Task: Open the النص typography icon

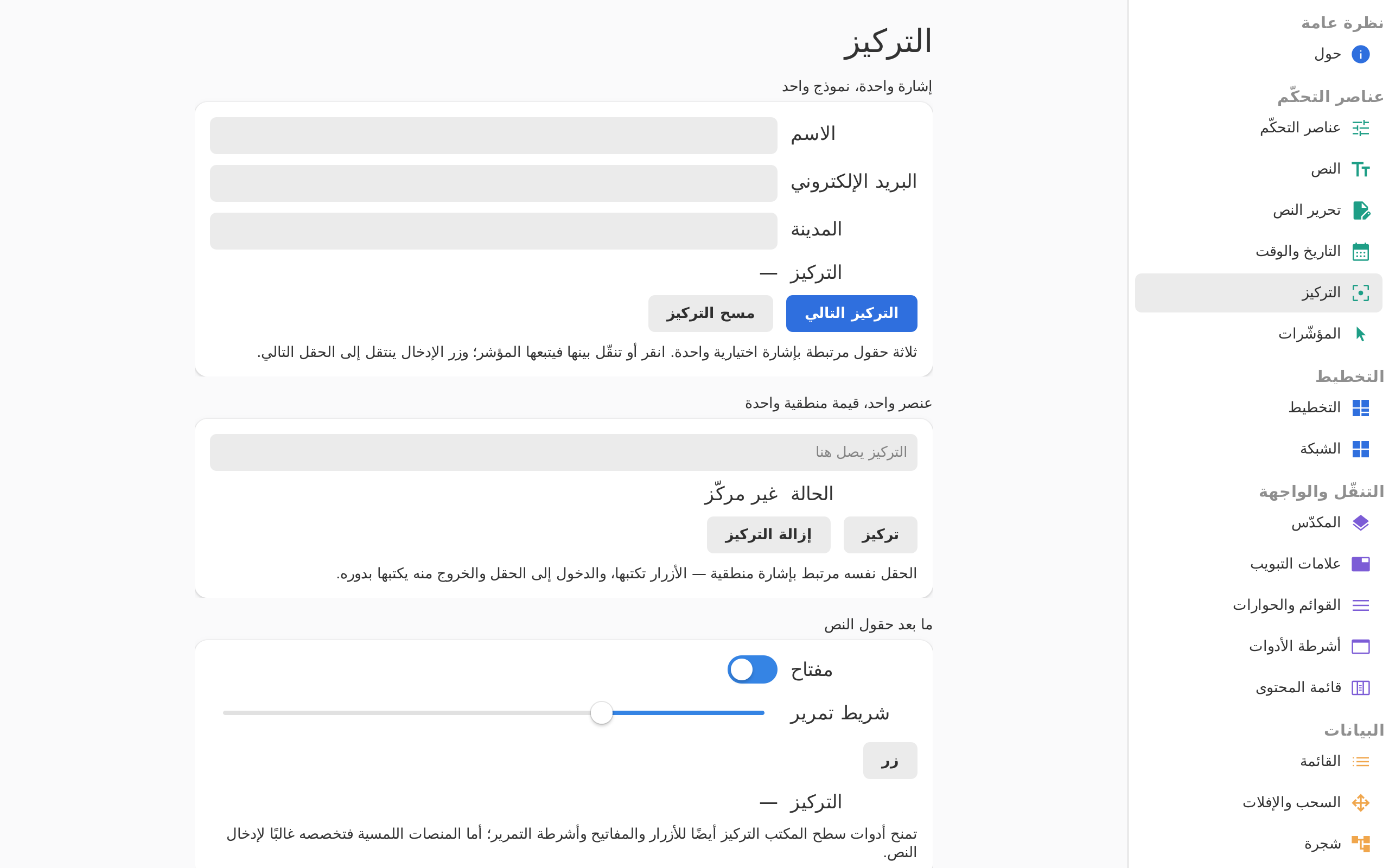Action: pyautogui.click(x=1360, y=169)
